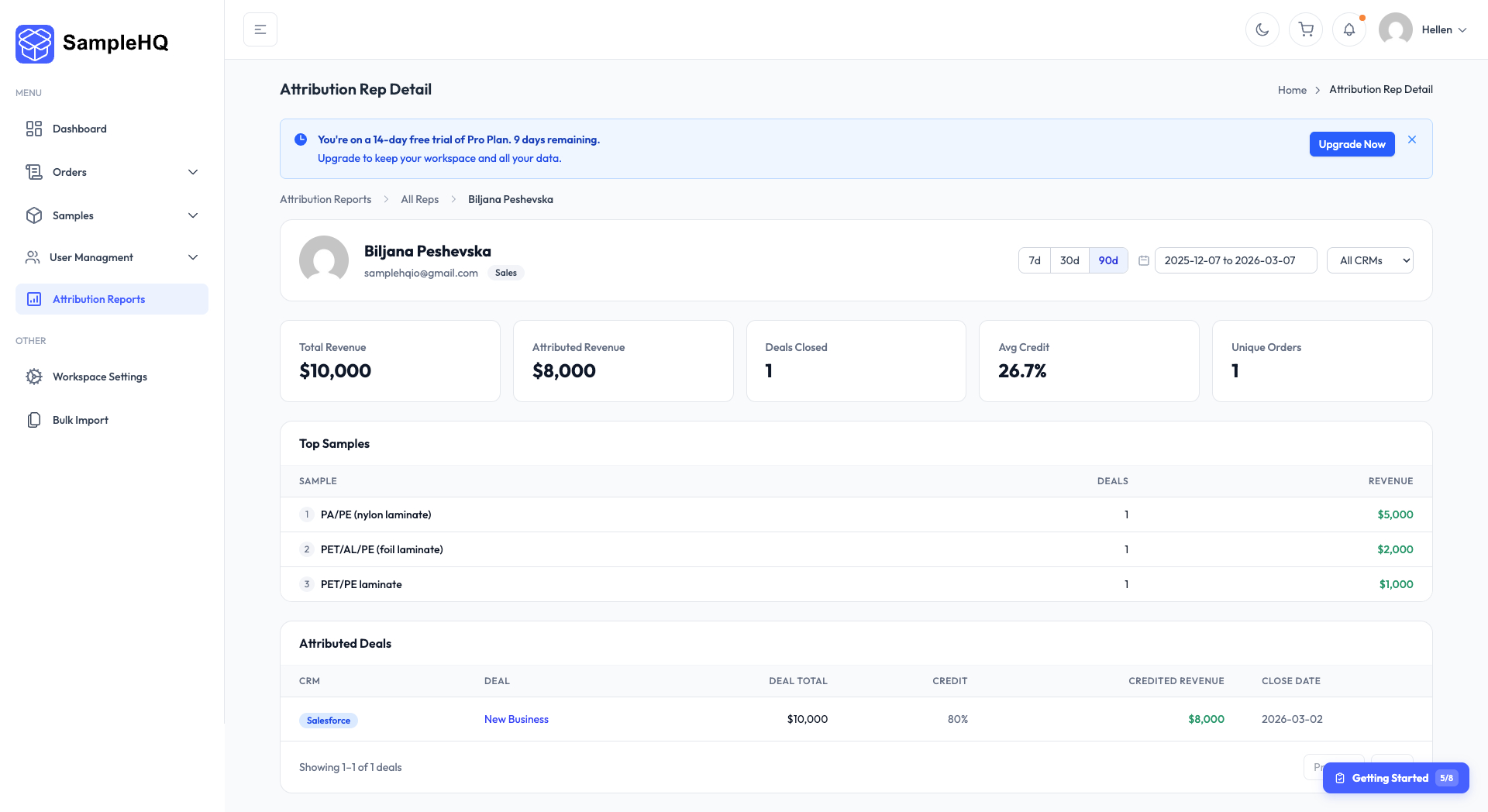
Task: Open Workspace Settings from the sidebar
Action: 99,377
